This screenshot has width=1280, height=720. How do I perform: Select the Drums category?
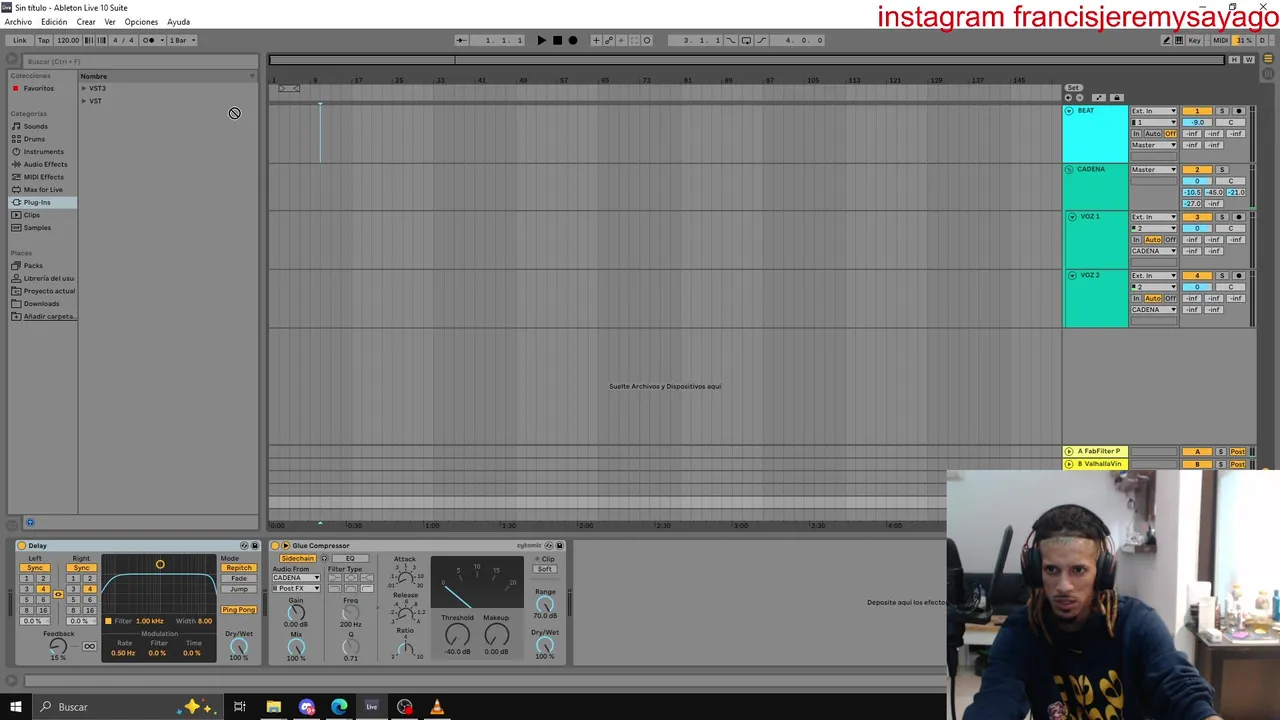35,139
